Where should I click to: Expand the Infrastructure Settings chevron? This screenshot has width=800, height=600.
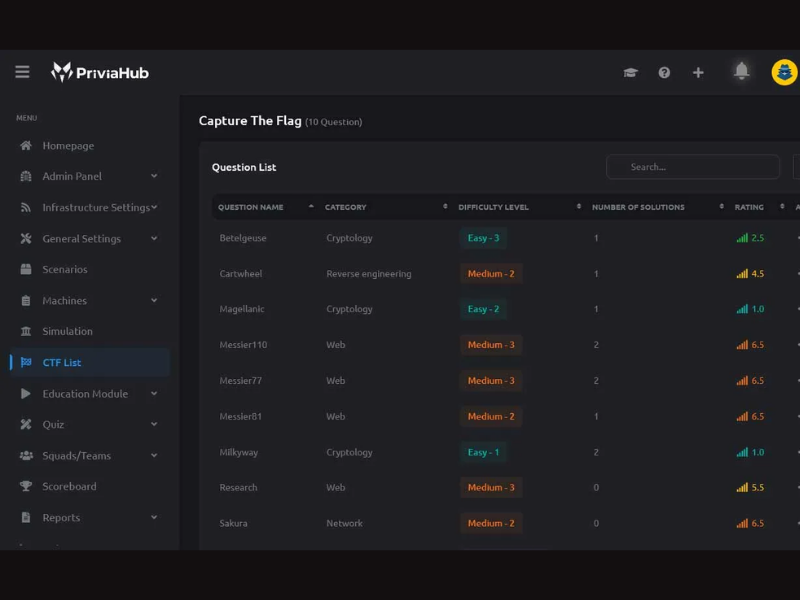point(154,207)
